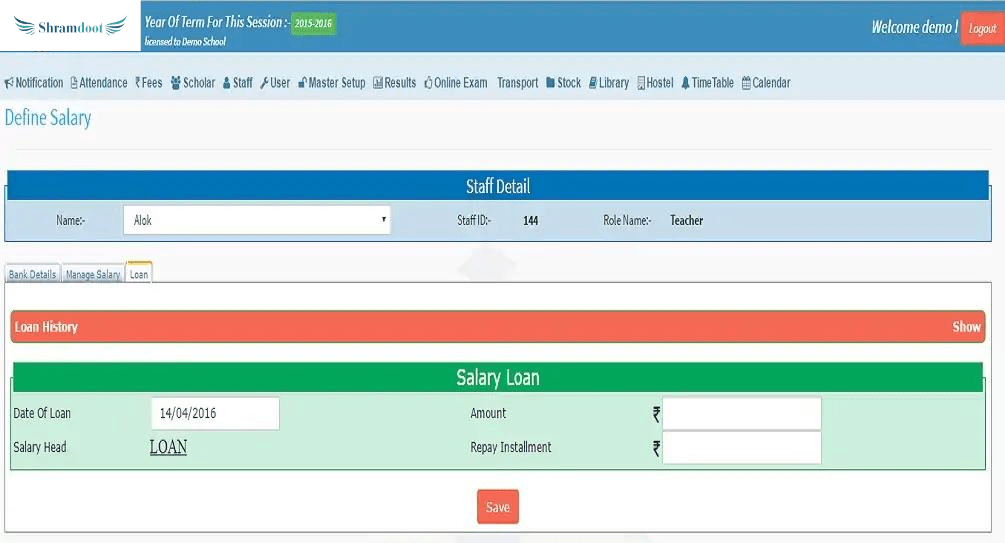Expand the staff Name dropdown showing Alok

point(256,220)
